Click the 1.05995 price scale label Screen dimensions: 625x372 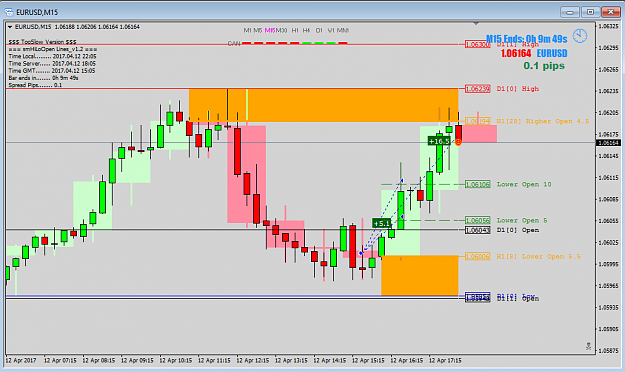[x=608, y=264]
